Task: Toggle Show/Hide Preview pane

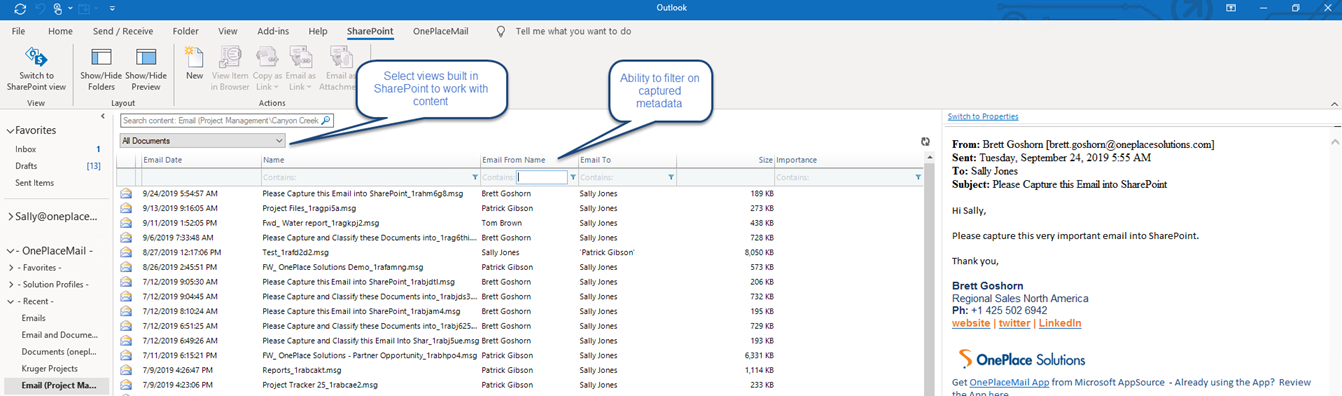Action: pos(146,69)
